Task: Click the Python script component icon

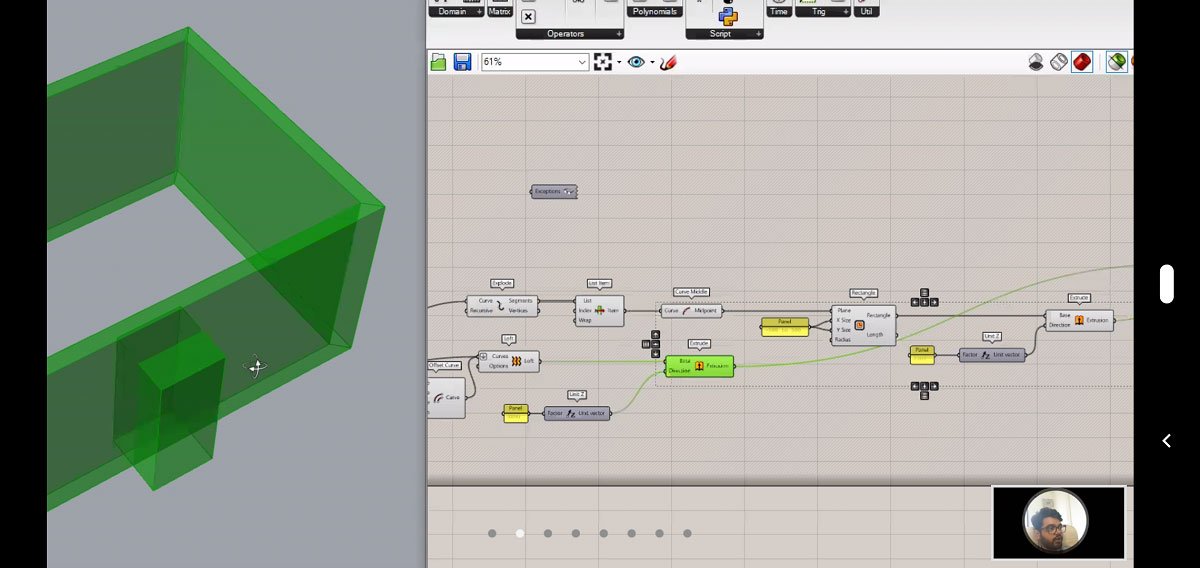Action: (728, 16)
